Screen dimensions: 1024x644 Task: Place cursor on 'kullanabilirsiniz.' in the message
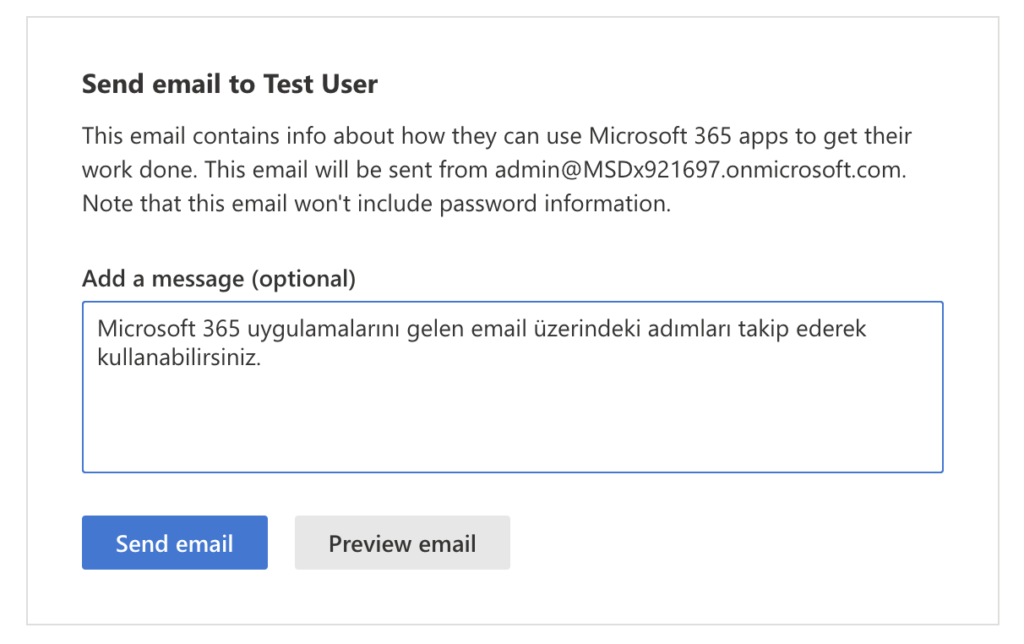(179, 358)
